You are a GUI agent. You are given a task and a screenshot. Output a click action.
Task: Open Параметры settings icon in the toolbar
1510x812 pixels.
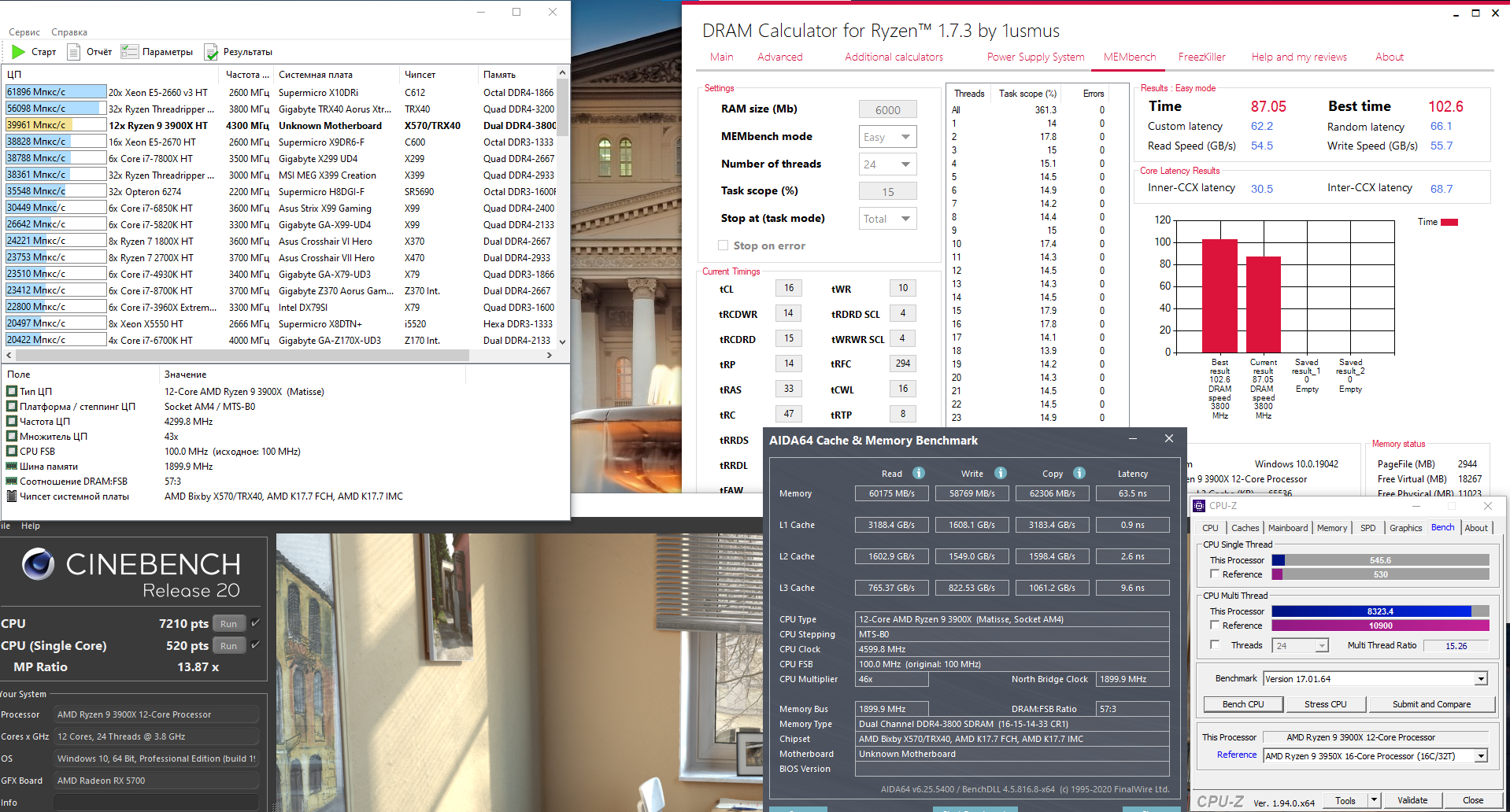(x=129, y=52)
